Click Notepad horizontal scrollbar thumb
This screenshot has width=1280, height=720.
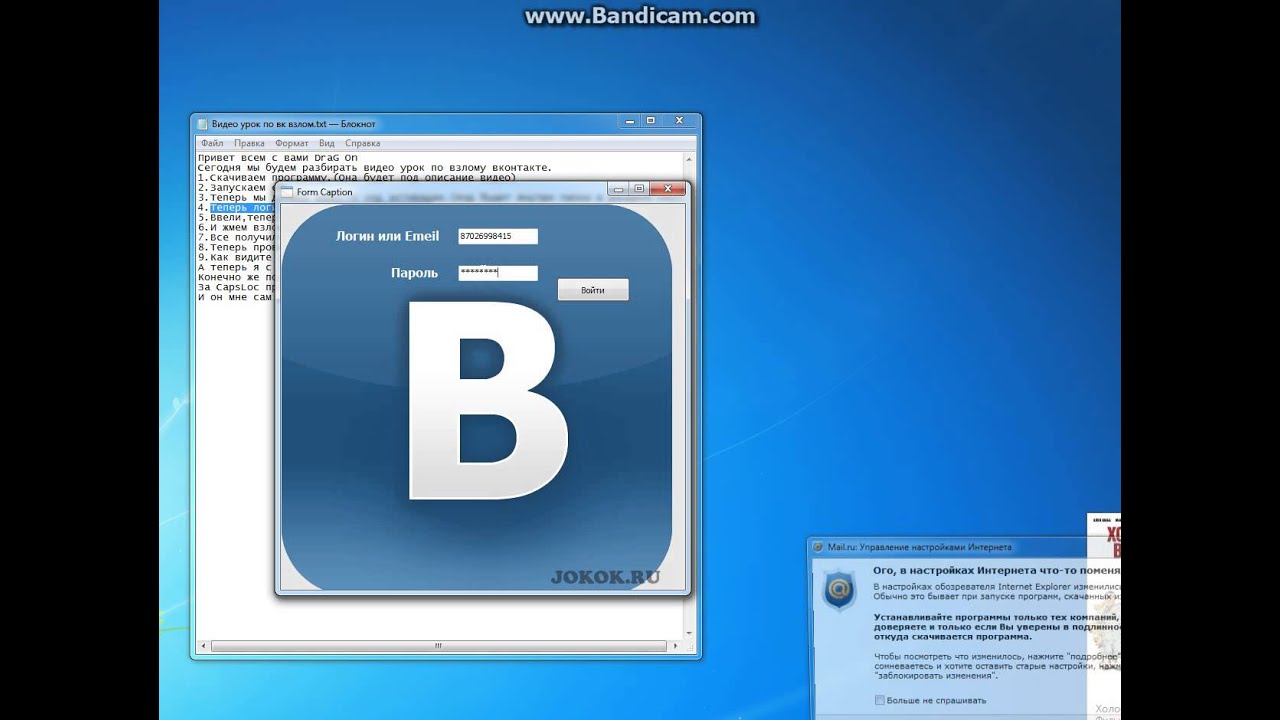438,646
